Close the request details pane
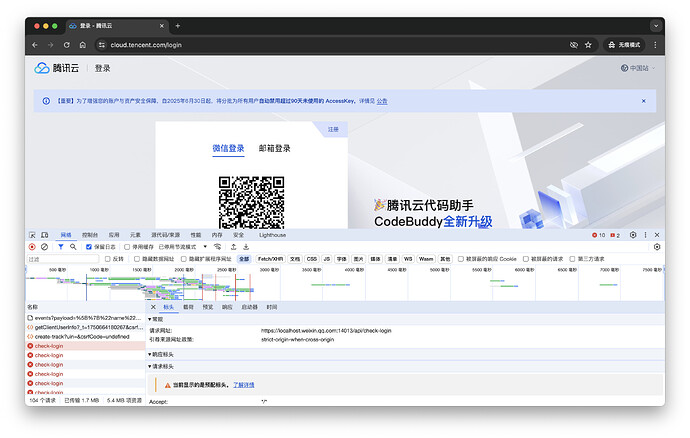This screenshot has width=690, height=438. point(153,307)
